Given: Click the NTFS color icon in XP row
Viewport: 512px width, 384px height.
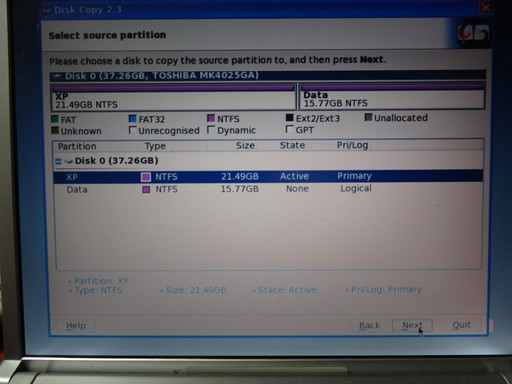Looking at the screenshot, I should tap(146, 177).
